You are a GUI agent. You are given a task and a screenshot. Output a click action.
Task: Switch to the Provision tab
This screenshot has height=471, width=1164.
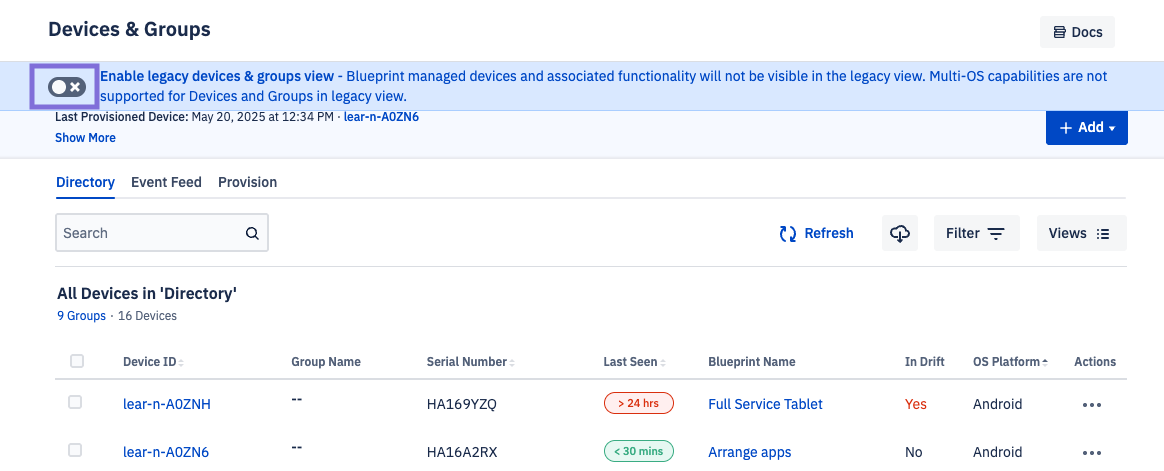coord(247,182)
